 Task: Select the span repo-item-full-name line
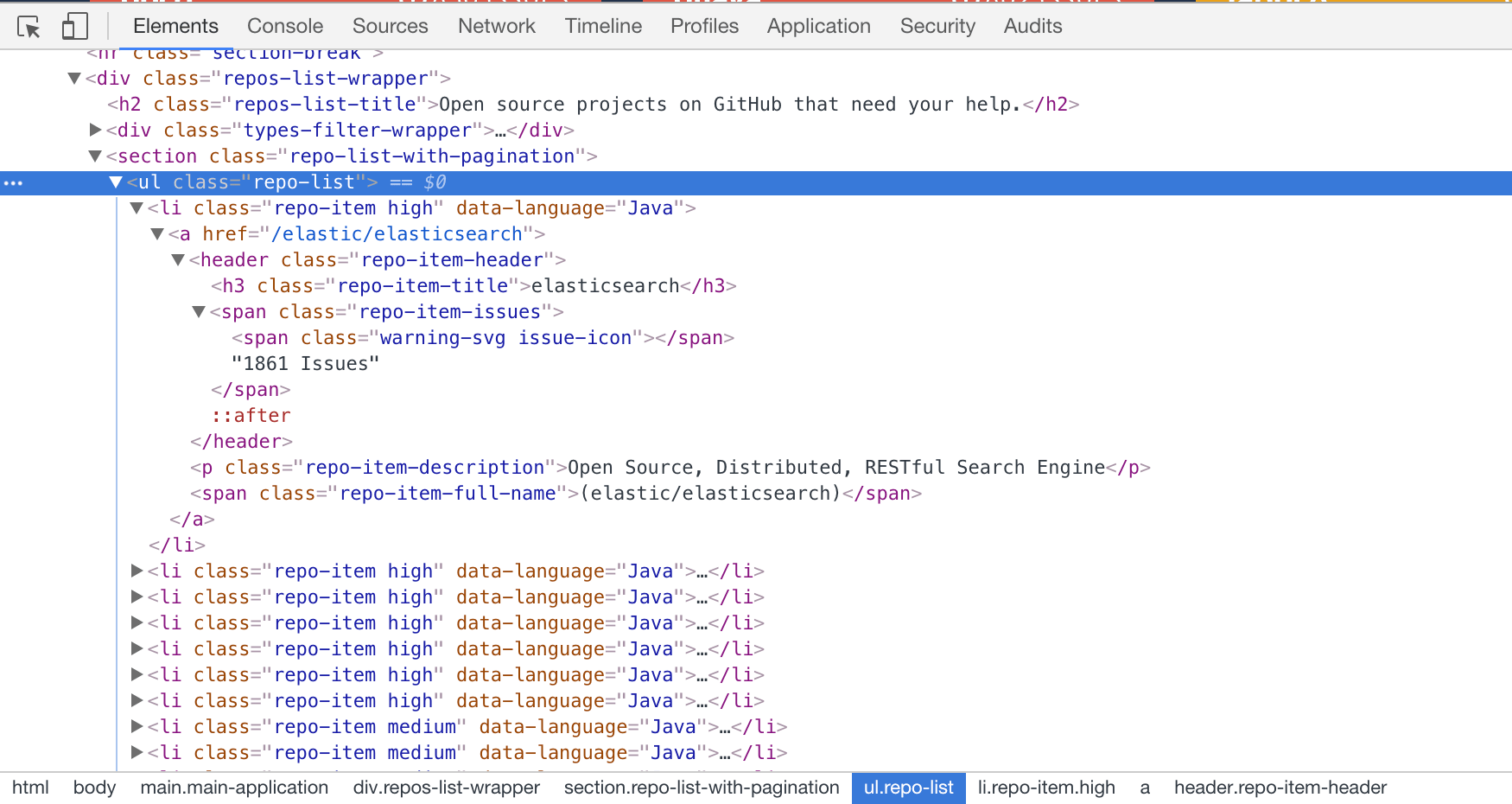pyautogui.click(x=556, y=494)
